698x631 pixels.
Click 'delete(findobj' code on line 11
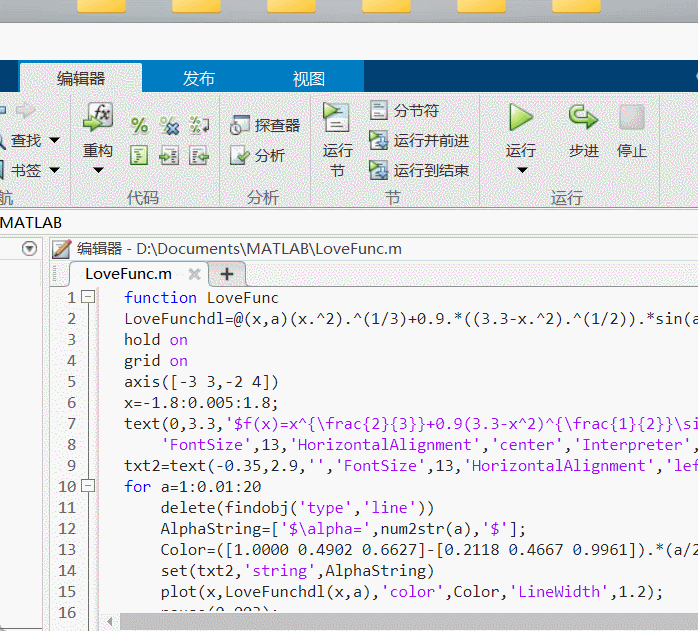229,508
